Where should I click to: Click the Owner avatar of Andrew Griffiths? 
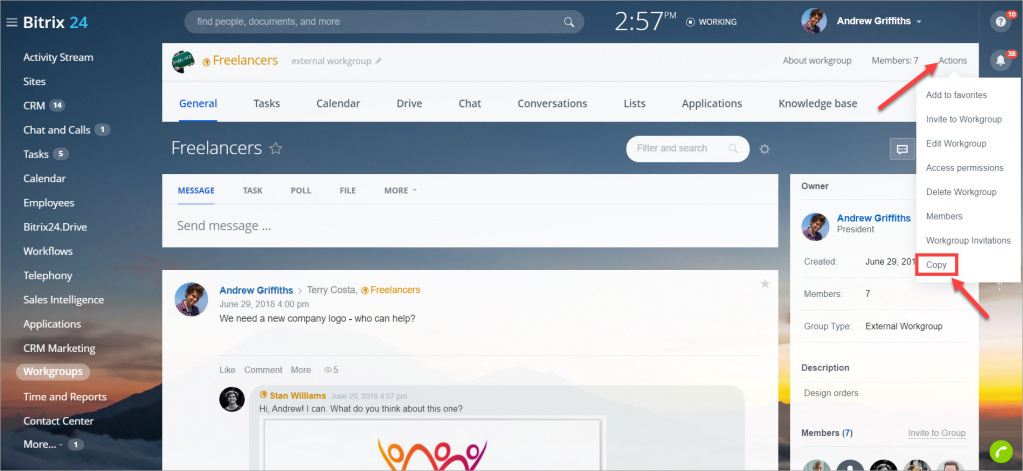816,226
